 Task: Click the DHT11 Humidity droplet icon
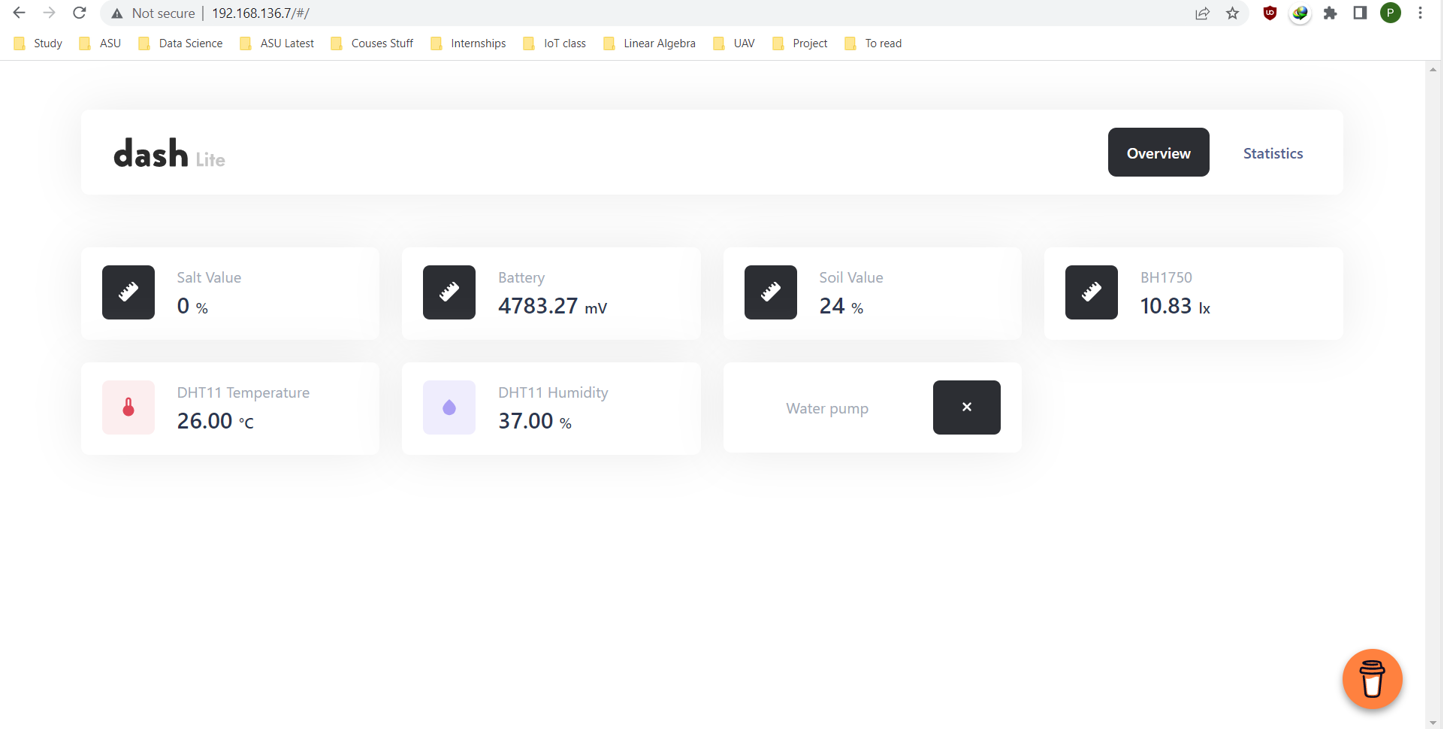(x=449, y=407)
